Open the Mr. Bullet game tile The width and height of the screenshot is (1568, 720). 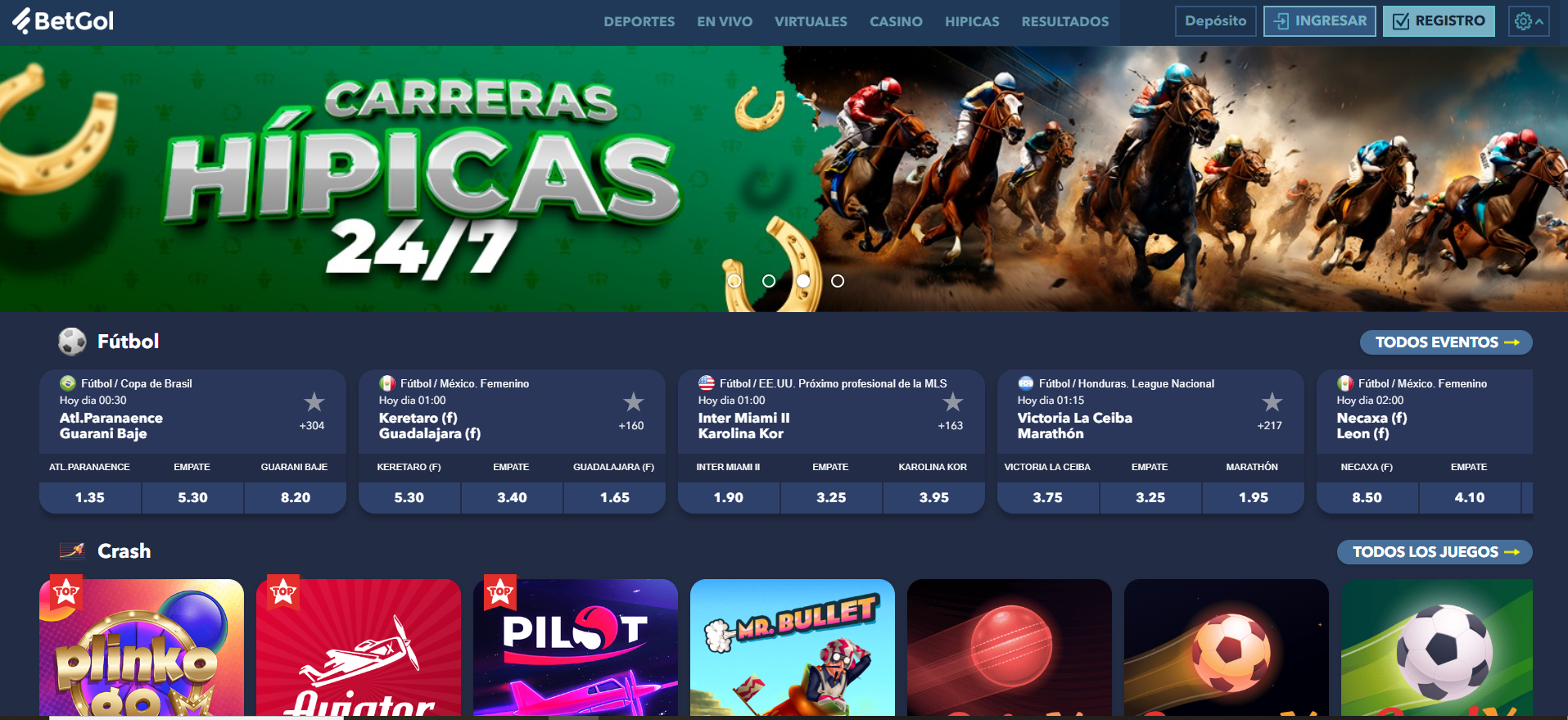coord(793,647)
